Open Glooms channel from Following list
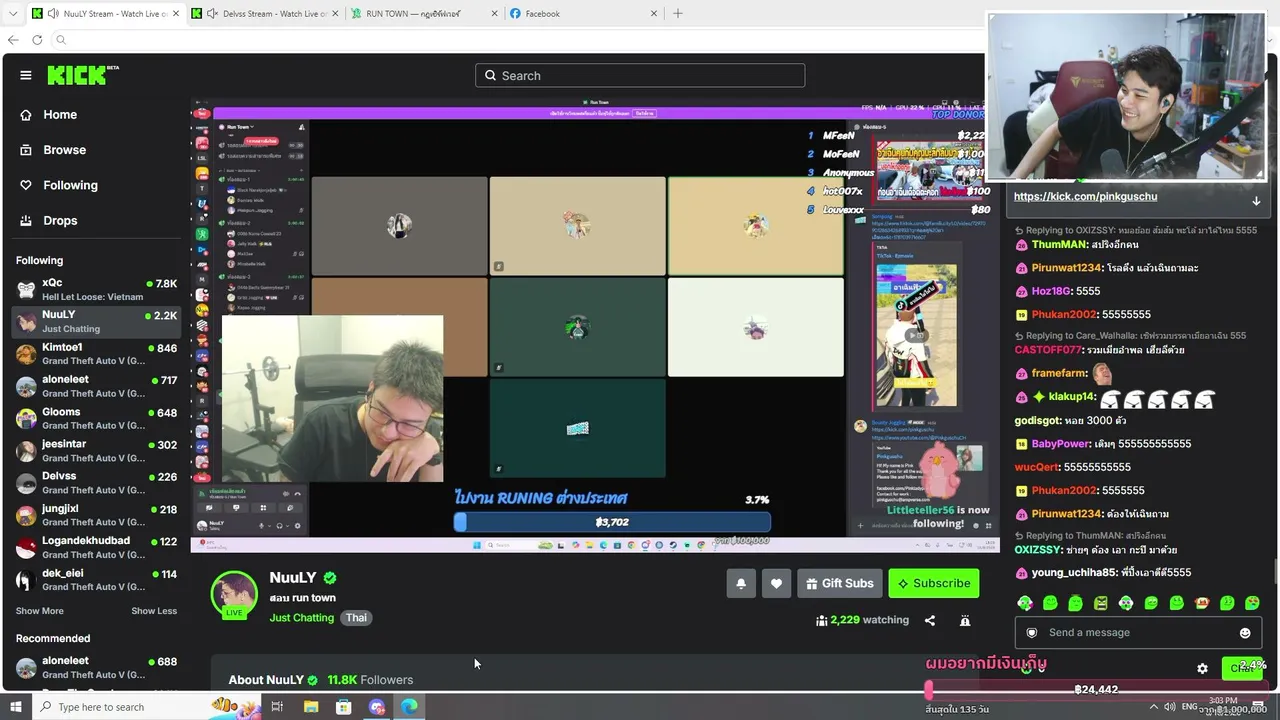1280x720 pixels. click(96, 419)
